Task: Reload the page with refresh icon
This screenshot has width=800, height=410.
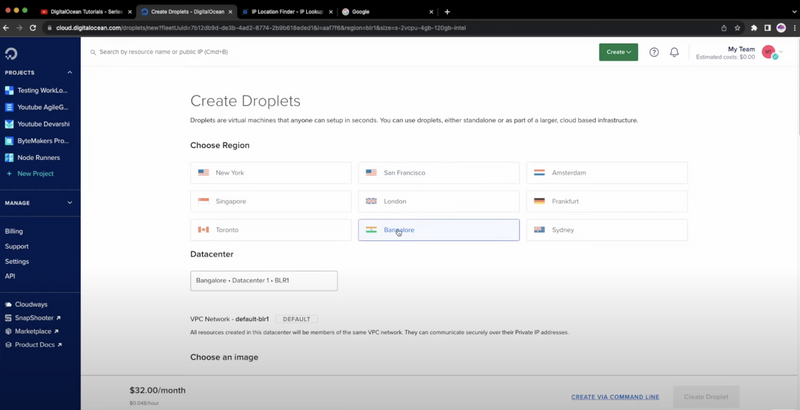Action: (x=33, y=28)
